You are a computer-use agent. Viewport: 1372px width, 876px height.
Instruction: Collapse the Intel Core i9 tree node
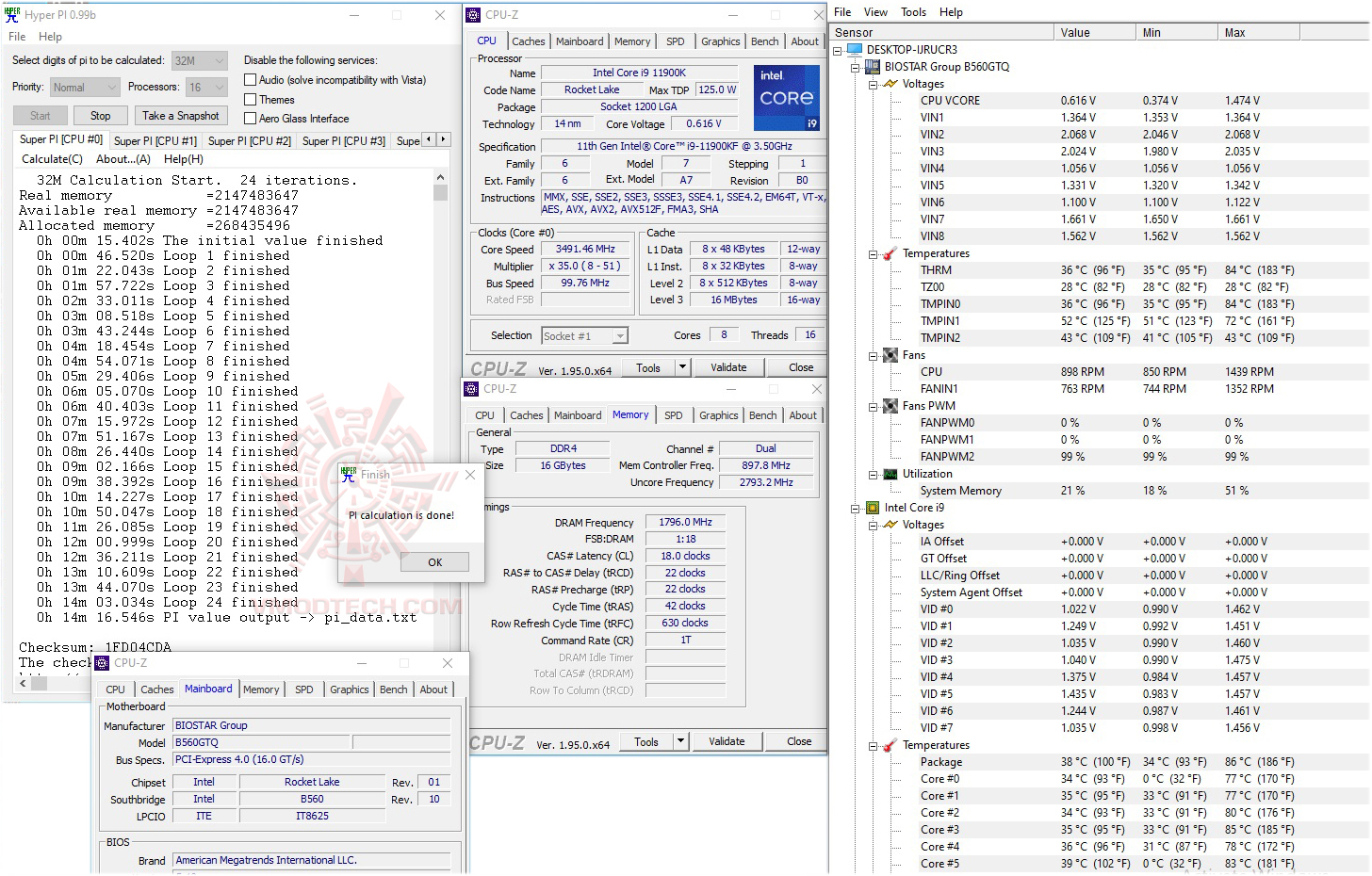click(x=856, y=509)
